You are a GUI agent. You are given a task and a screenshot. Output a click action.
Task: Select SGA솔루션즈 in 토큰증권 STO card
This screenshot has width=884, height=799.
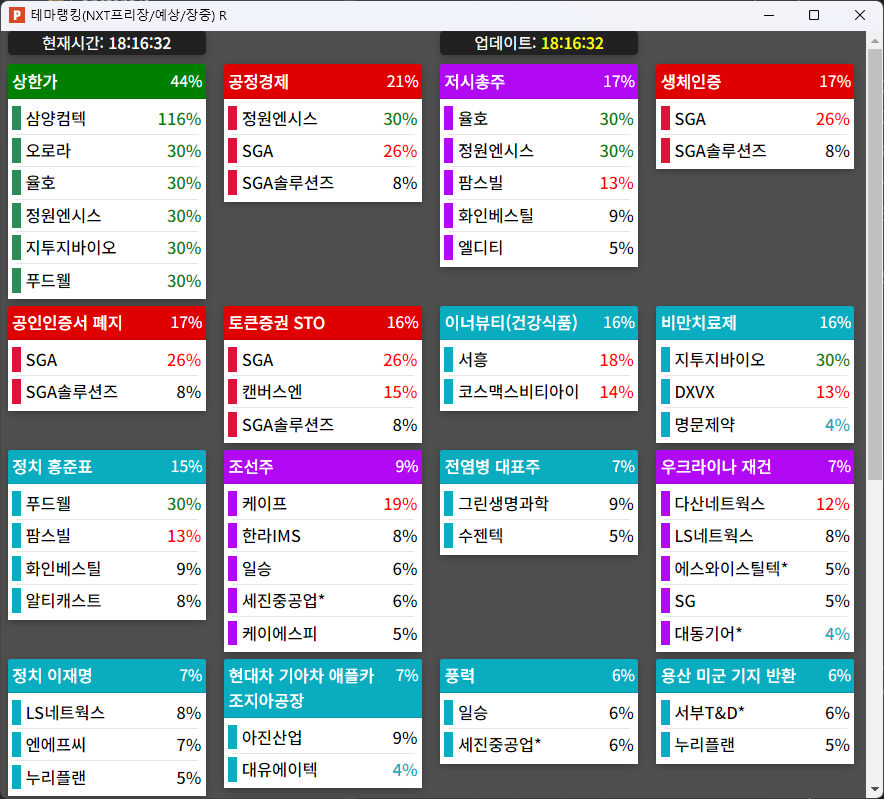point(323,425)
